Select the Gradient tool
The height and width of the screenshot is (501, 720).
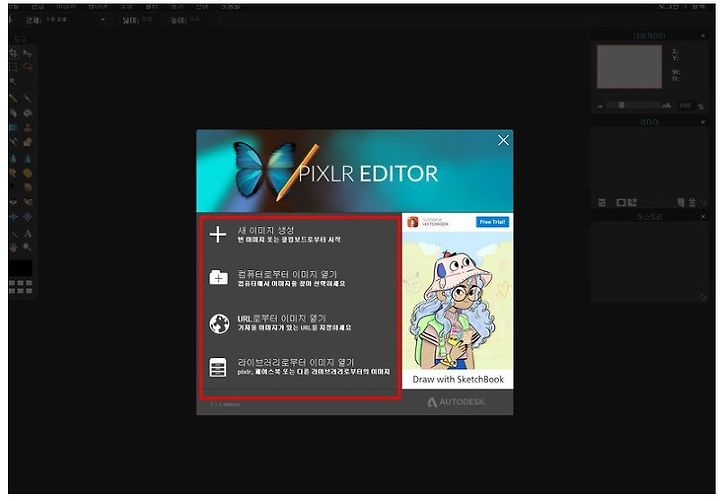(14, 127)
